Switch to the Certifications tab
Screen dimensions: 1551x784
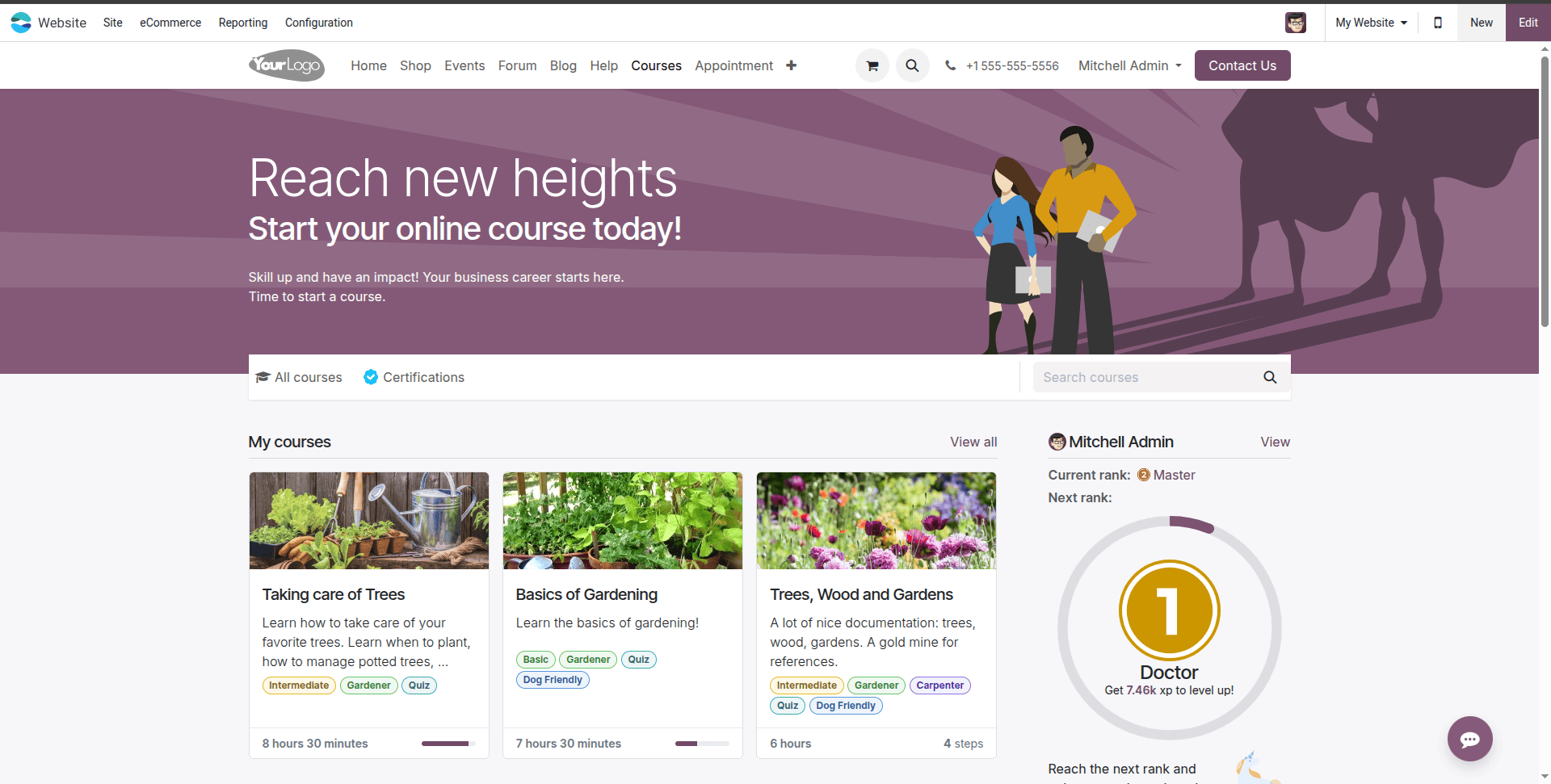coord(414,377)
